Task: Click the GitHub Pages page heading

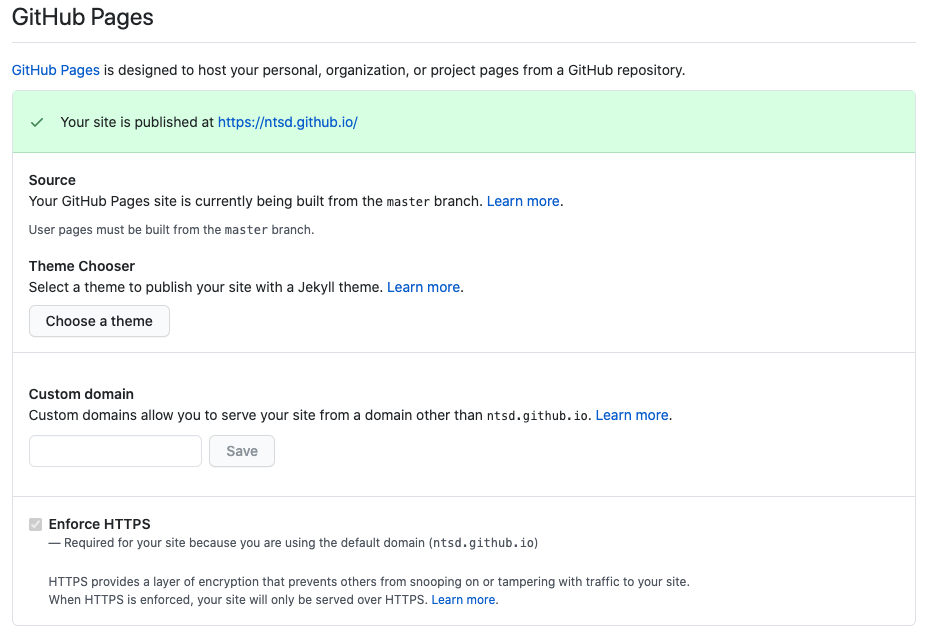Action: pyautogui.click(x=82, y=17)
